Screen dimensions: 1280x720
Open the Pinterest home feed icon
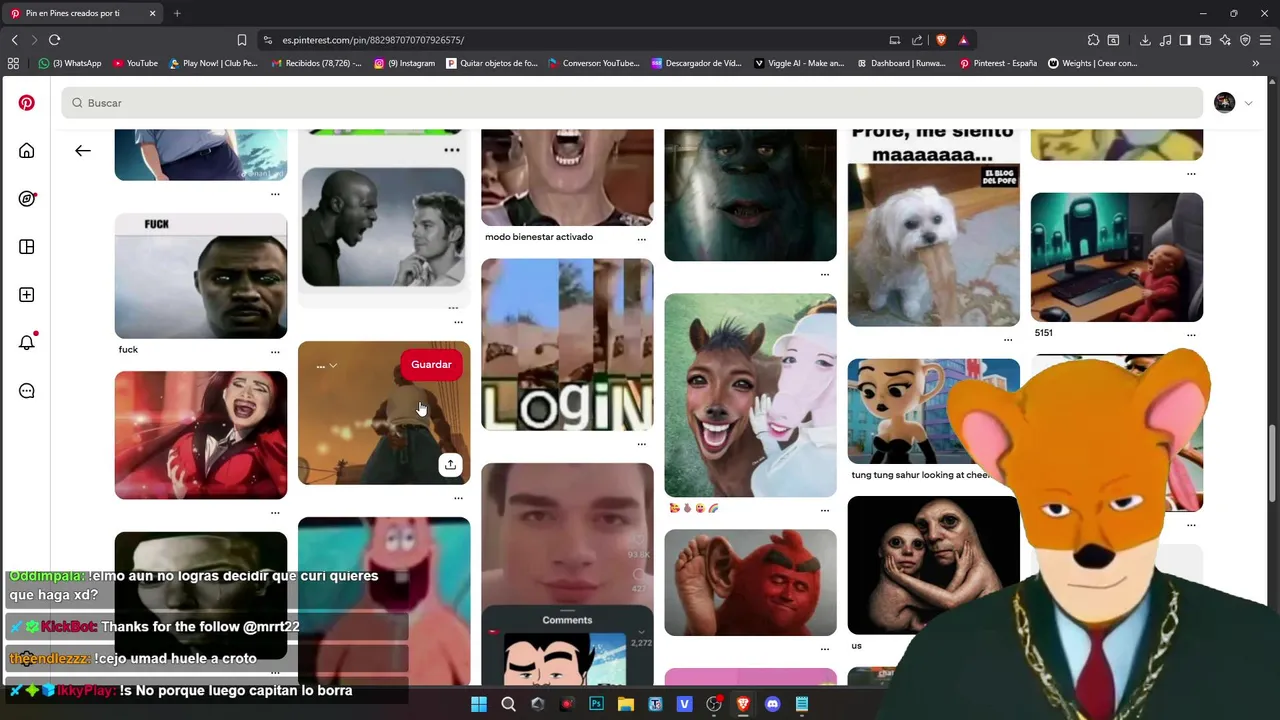click(27, 151)
